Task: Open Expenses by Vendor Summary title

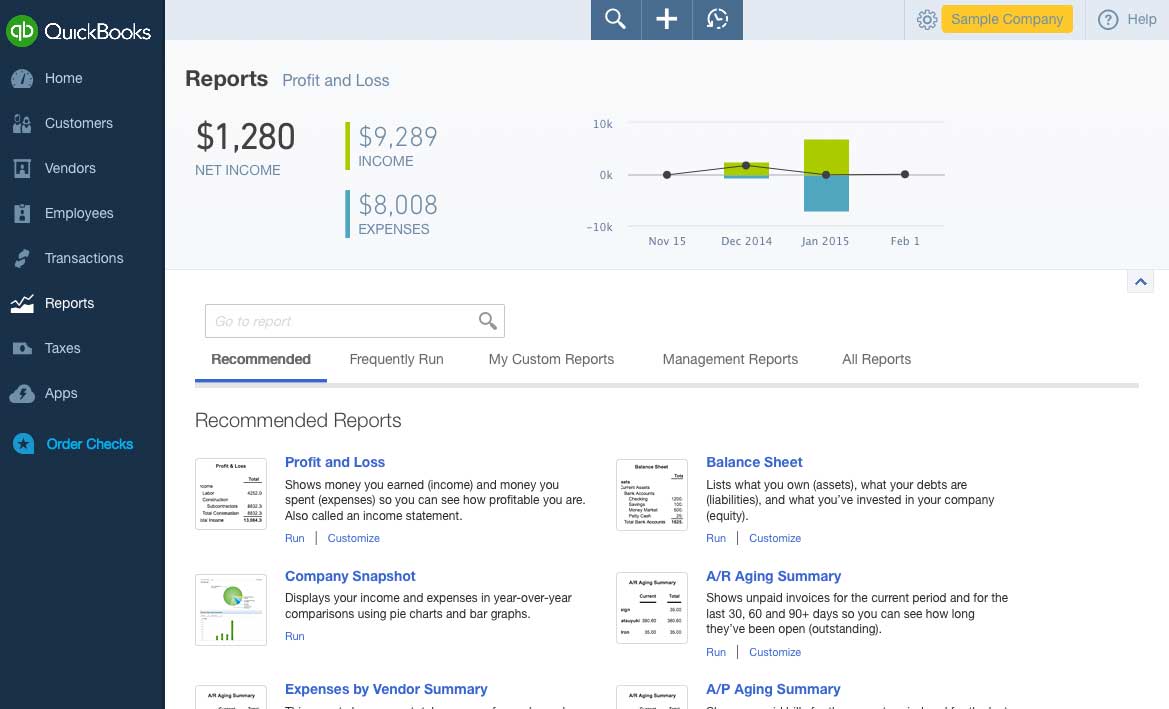Action: click(386, 690)
